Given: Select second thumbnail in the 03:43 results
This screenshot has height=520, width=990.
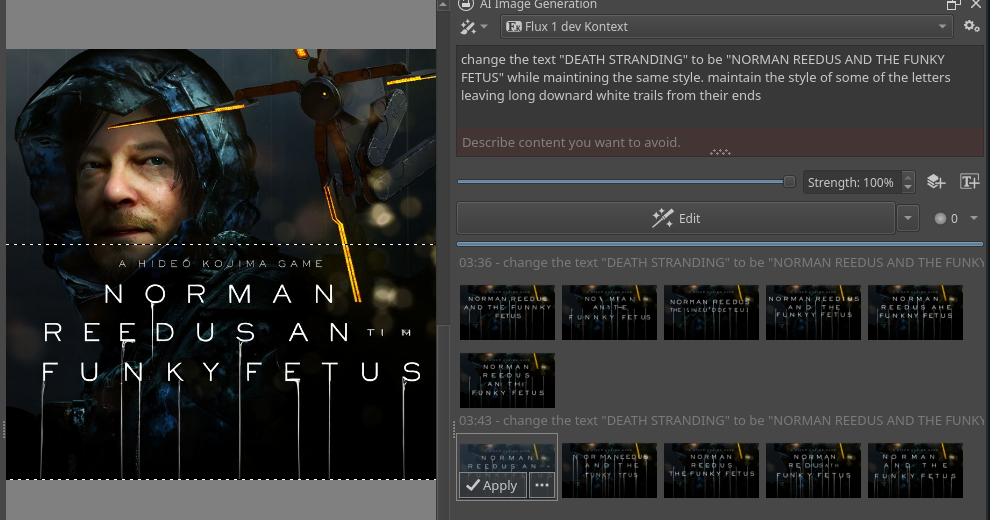Looking at the screenshot, I should (x=609, y=471).
